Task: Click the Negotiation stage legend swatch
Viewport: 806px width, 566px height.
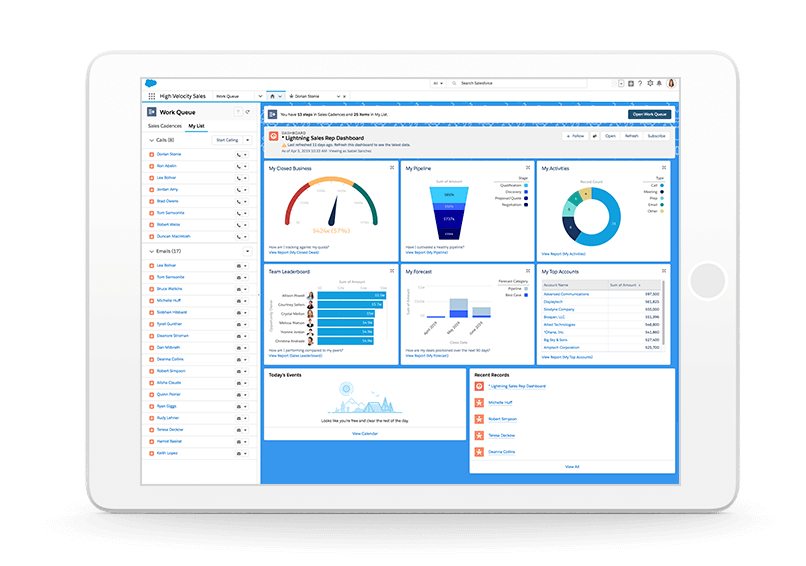Action: tap(526, 205)
